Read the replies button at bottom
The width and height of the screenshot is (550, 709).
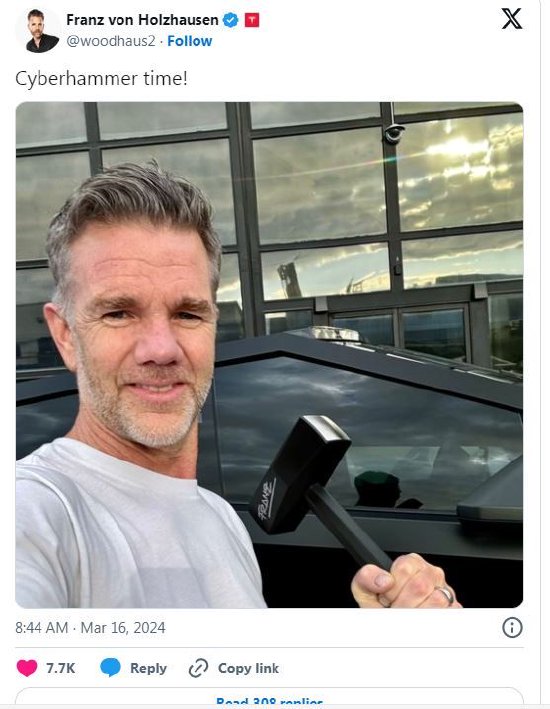[x=270, y=699]
